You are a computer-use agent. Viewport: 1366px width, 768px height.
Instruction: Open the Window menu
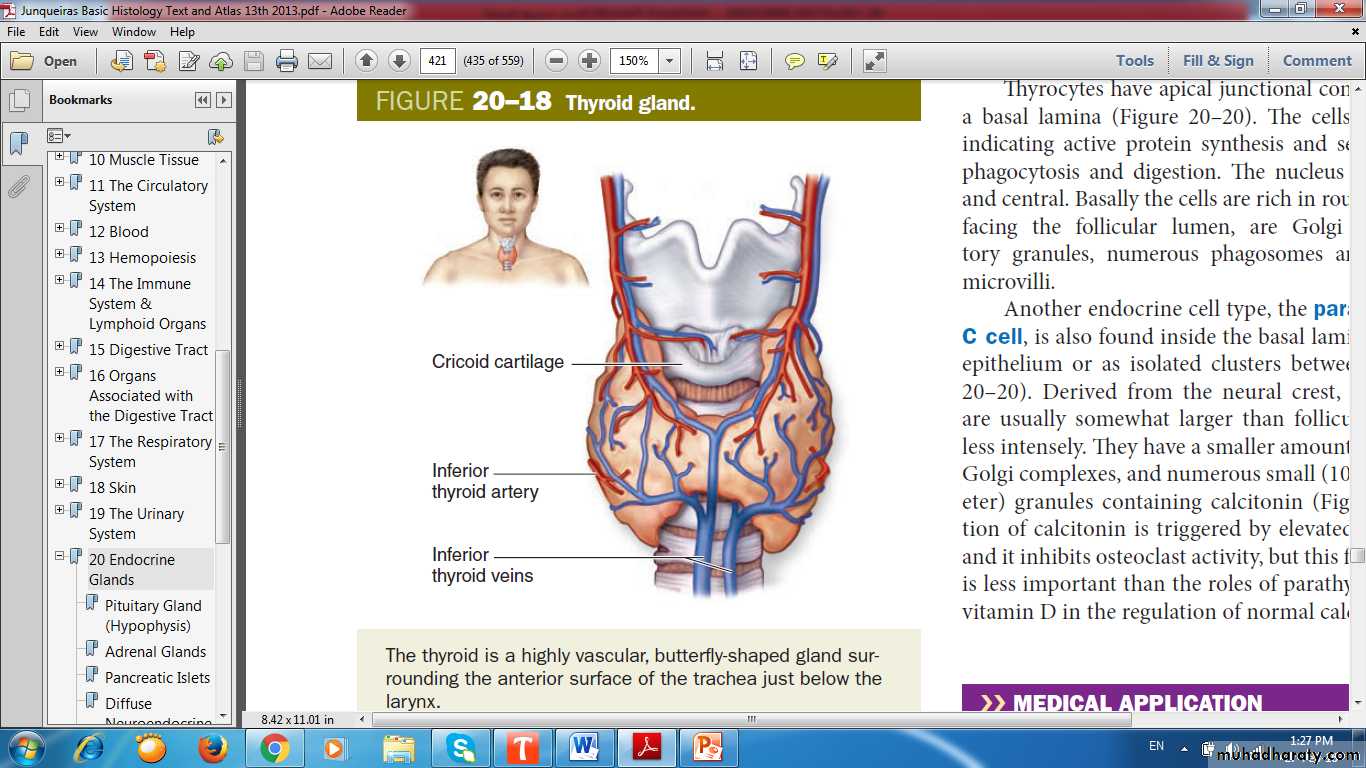click(133, 32)
